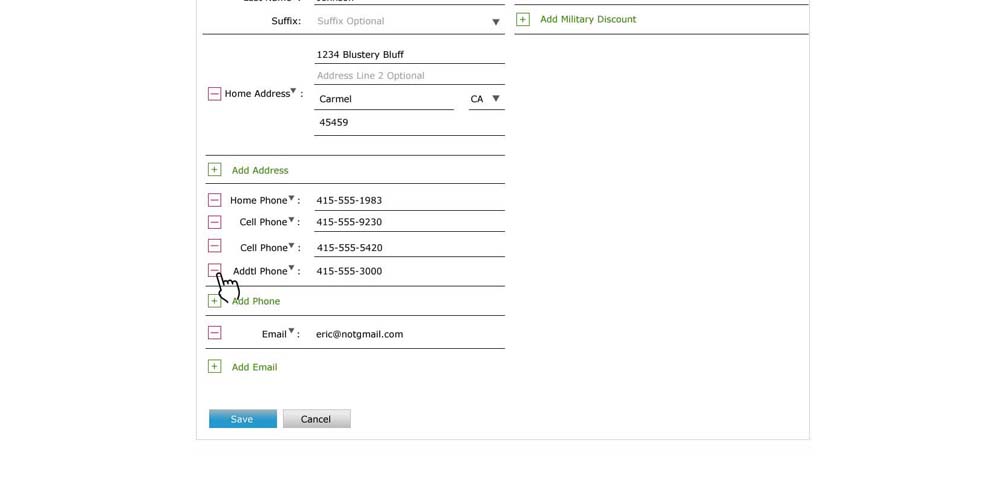The width and height of the screenshot is (1000, 500).
Task: Change the Home Address type dropdown
Action: click(x=293, y=91)
